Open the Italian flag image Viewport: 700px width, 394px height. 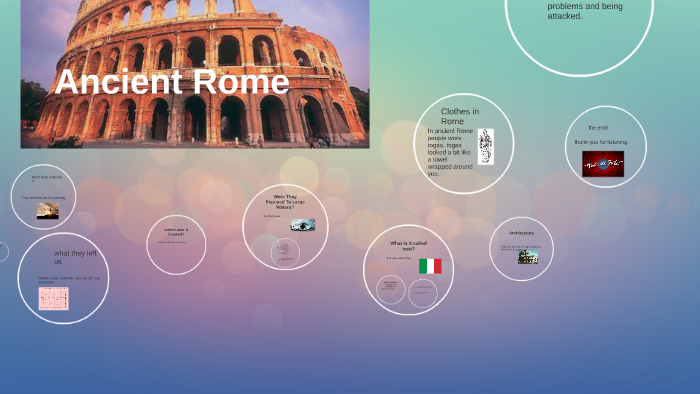[x=430, y=266]
